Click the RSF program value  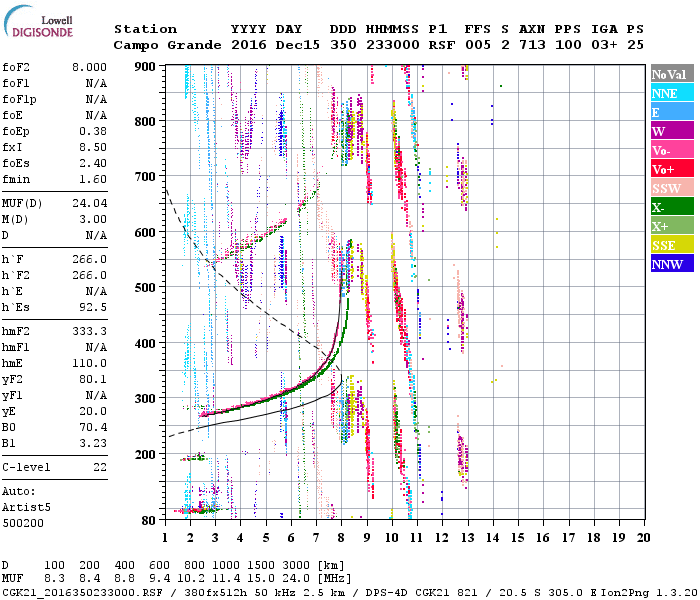[x=442, y=45]
